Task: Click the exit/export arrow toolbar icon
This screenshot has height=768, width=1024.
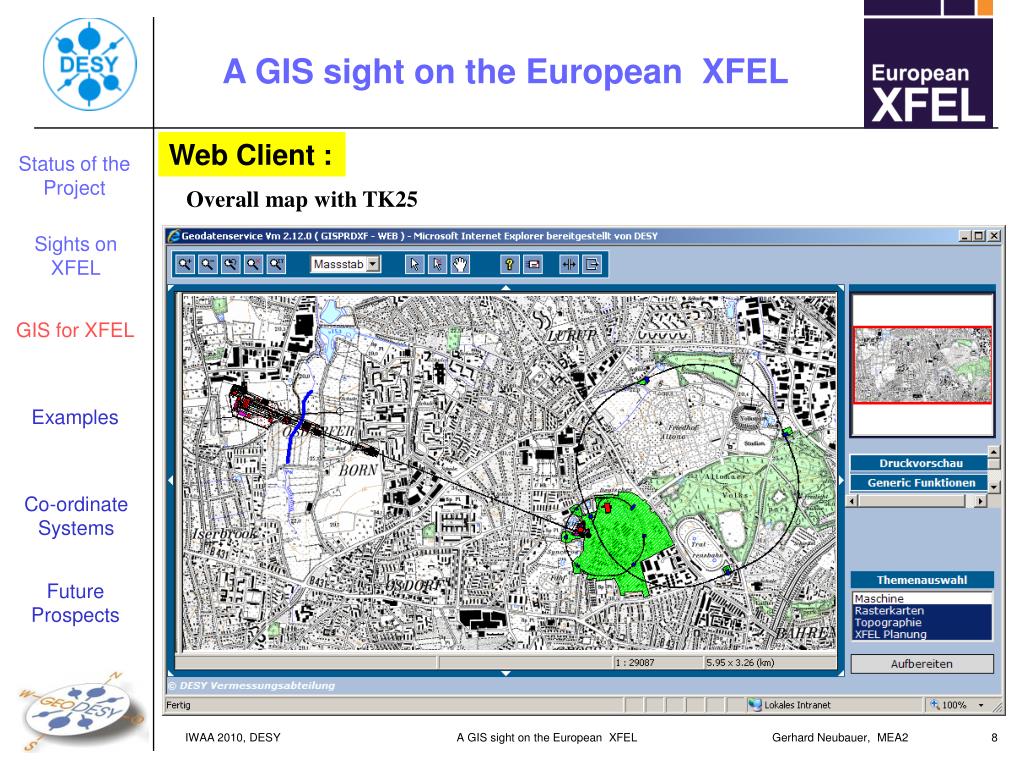Action: [x=592, y=264]
